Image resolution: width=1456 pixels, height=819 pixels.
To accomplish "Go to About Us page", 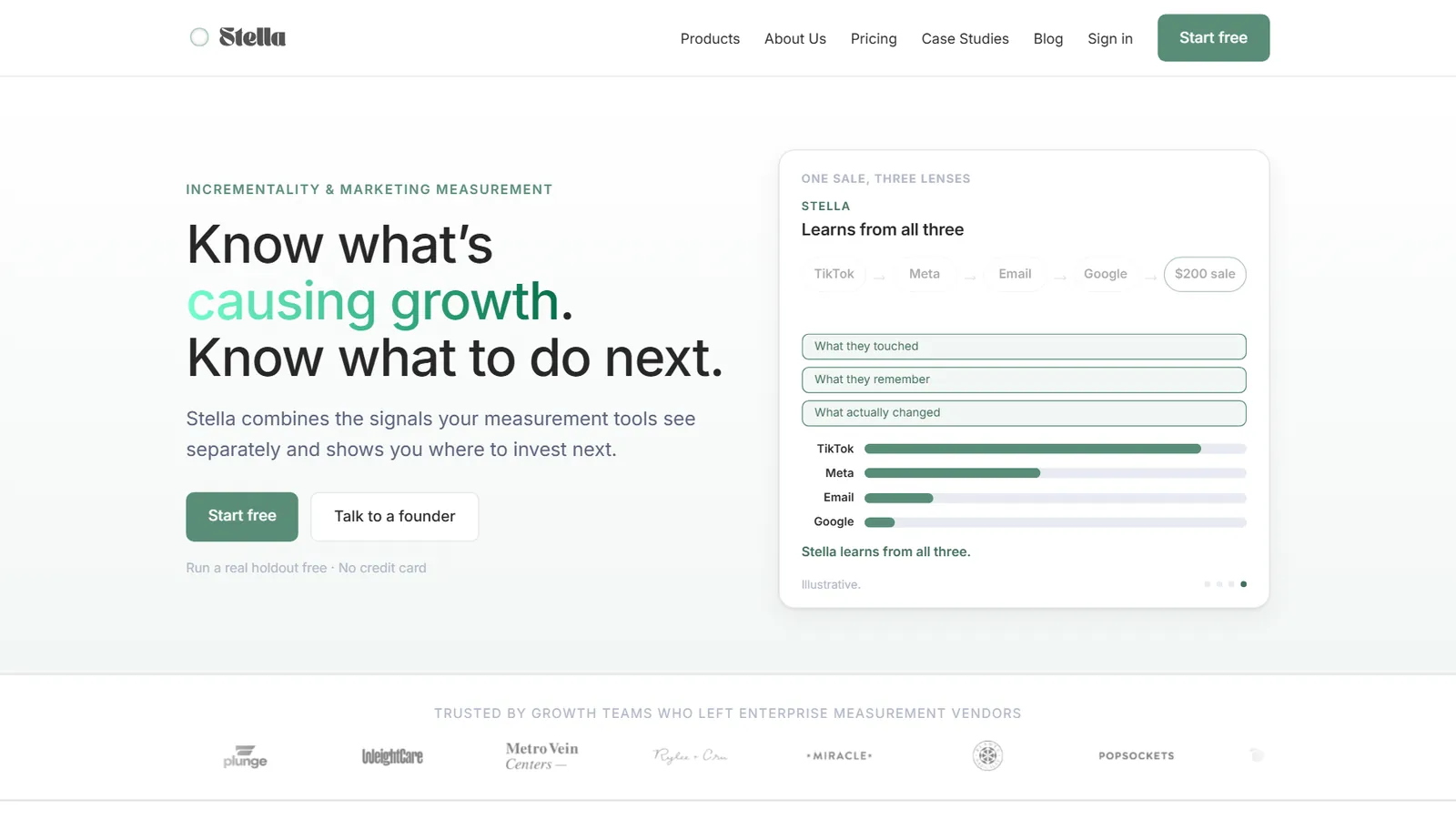I will pos(795,38).
